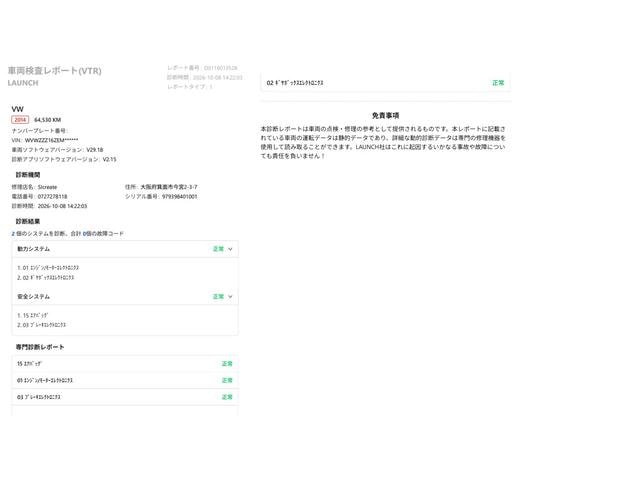Select 正常 status in the 01 engine row
The height and width of the screenshot is (480, 640).
227,380
